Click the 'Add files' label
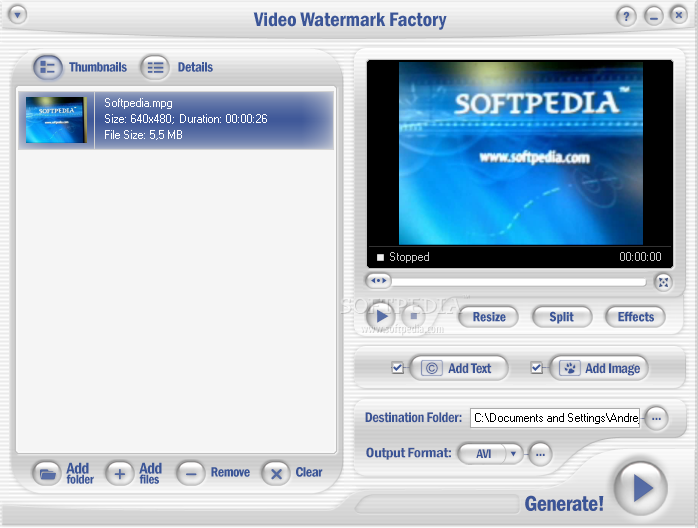Viewport: 698px width, 528px height. click(x=150, y=473)
